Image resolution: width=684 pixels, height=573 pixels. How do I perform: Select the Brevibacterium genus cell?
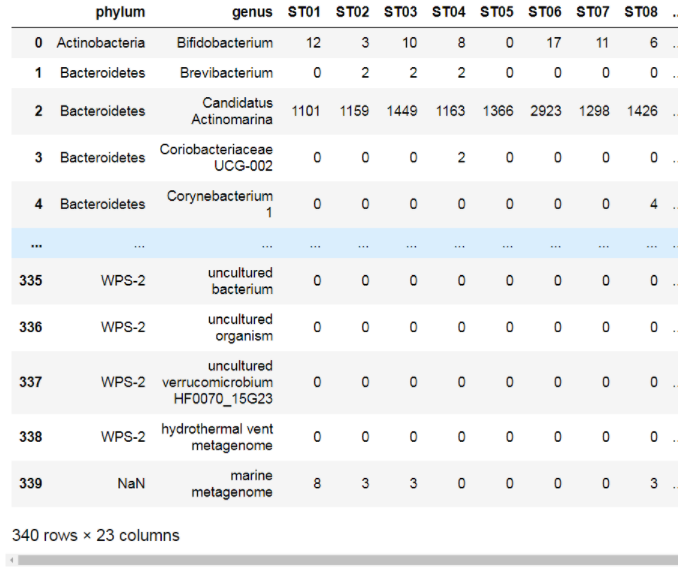[x=226, y=73]
